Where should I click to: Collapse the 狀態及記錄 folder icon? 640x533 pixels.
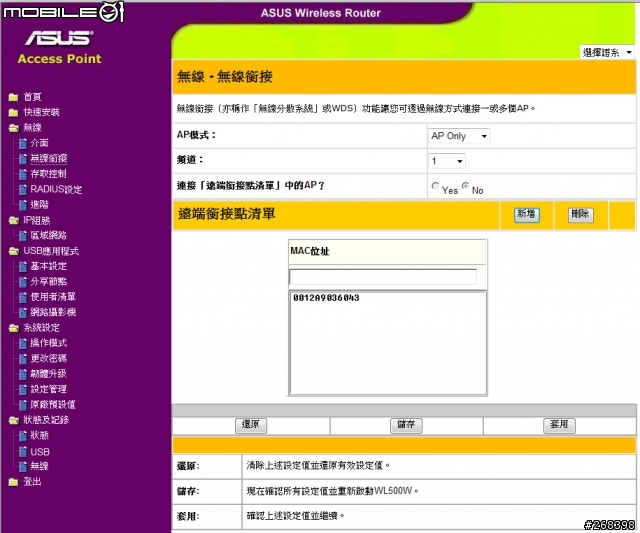click(x=13, y=420)
